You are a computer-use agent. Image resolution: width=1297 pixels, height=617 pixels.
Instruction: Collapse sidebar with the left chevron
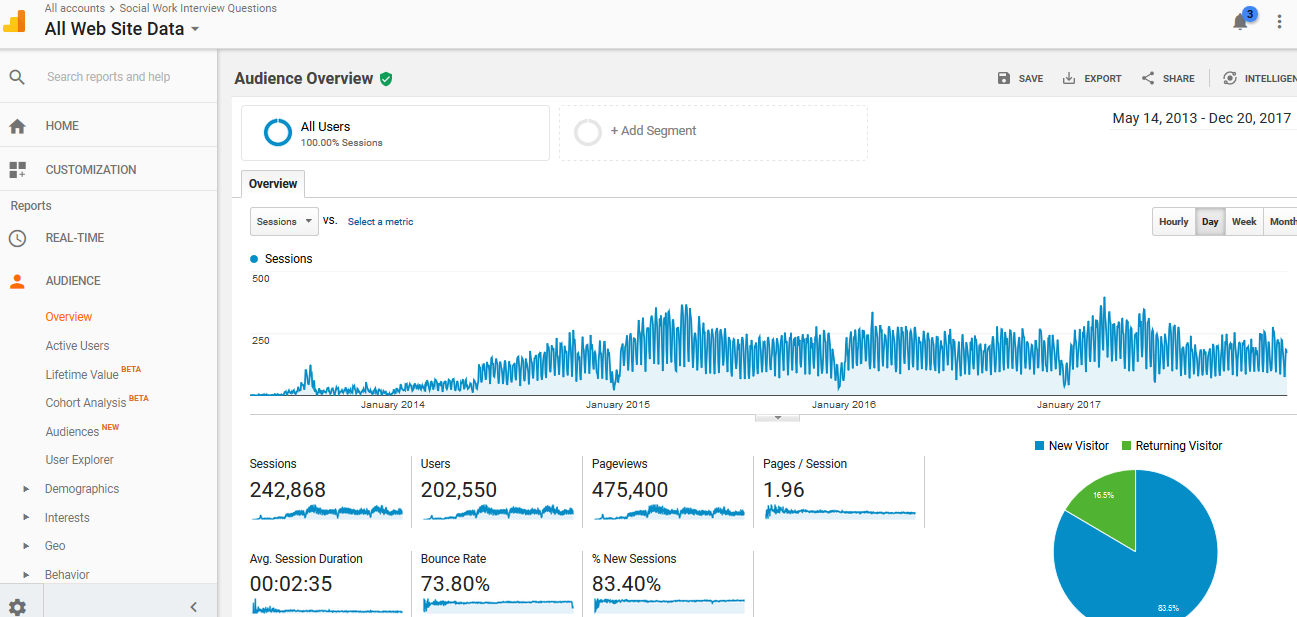[x=194, y=606]
